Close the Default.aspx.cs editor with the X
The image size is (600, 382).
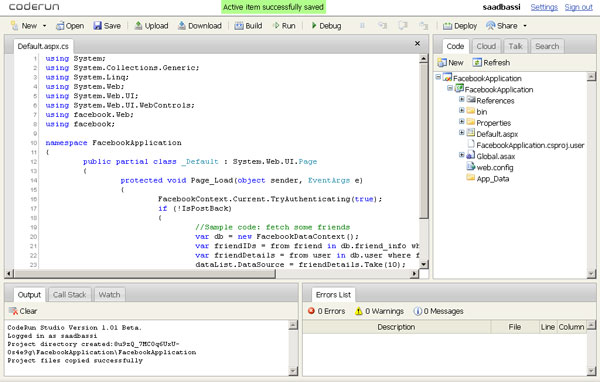point(417,44)
